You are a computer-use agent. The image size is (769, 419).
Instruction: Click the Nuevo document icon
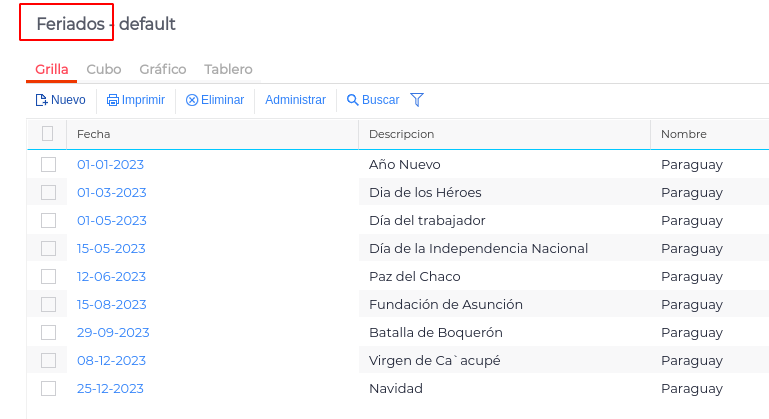(x=42, y=100)
